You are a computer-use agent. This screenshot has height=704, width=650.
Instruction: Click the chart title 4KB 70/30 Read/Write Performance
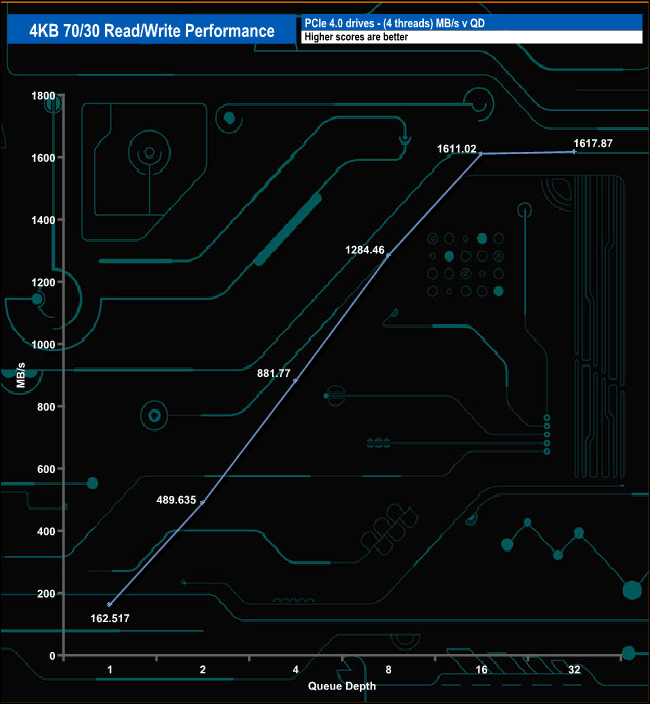[152, 31]
